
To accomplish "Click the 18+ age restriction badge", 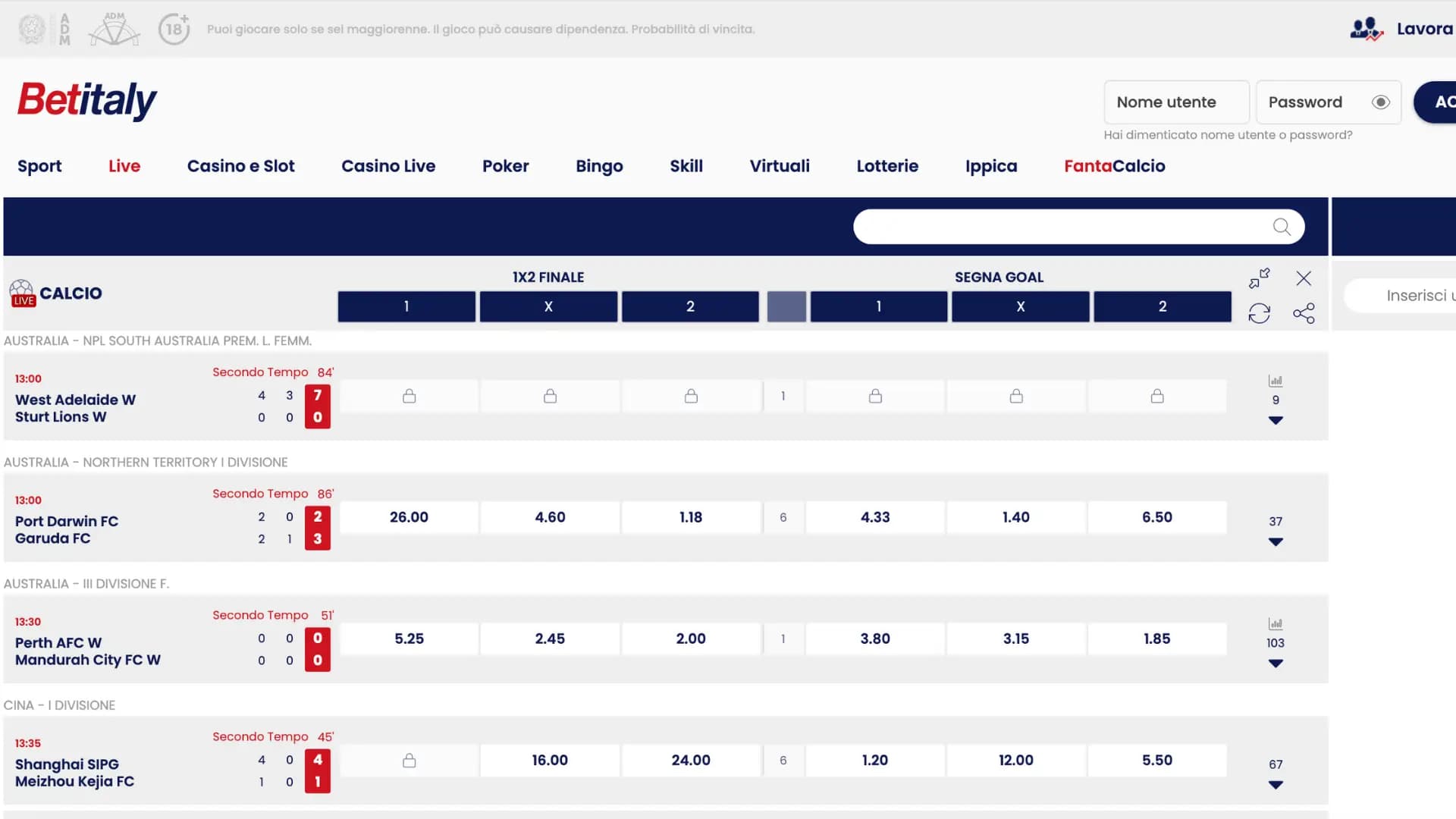I will click(174, 29).
